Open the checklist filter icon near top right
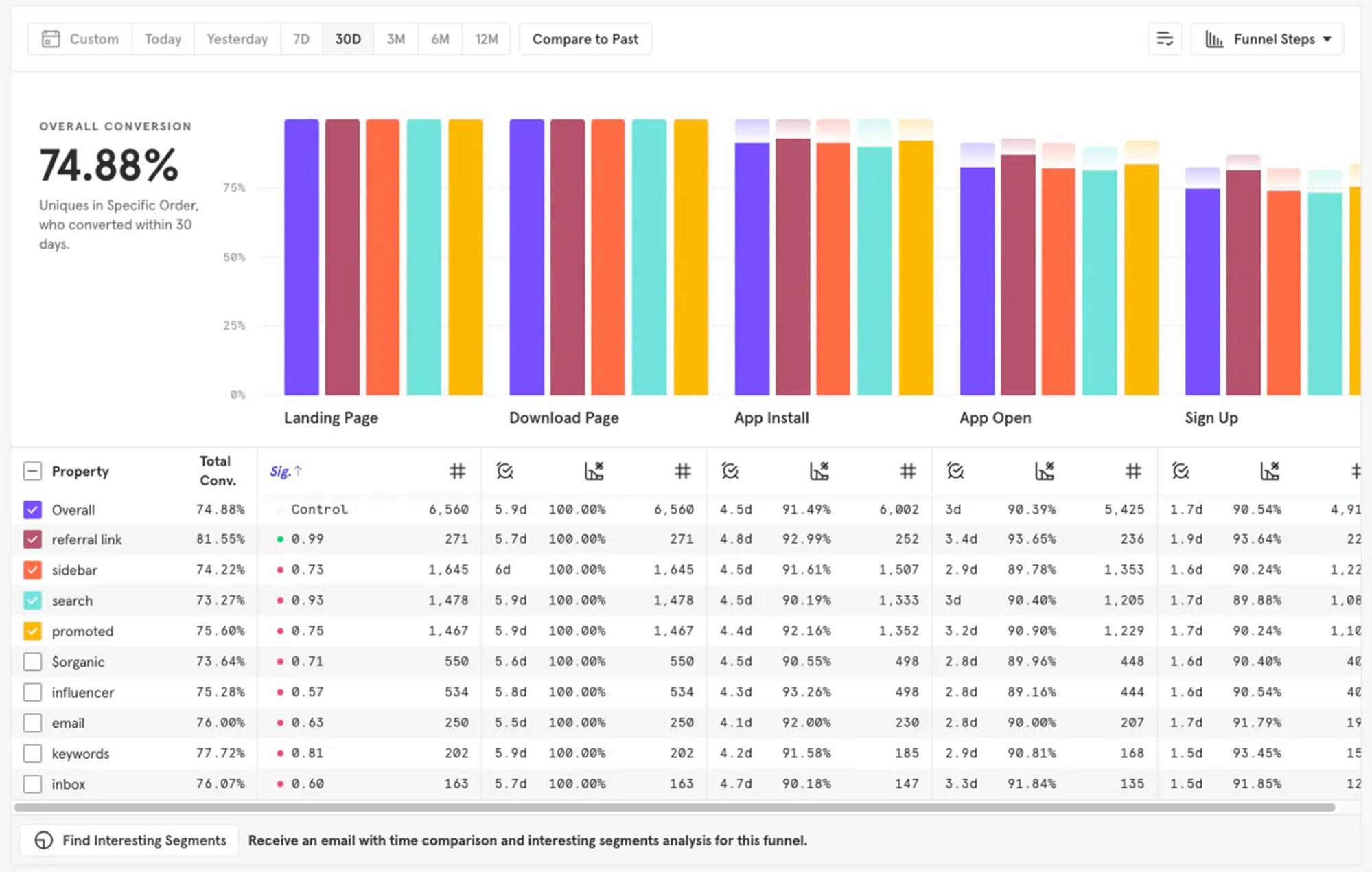The image size is (1372, 872). pyautogui.click(x=1165, y=39)
